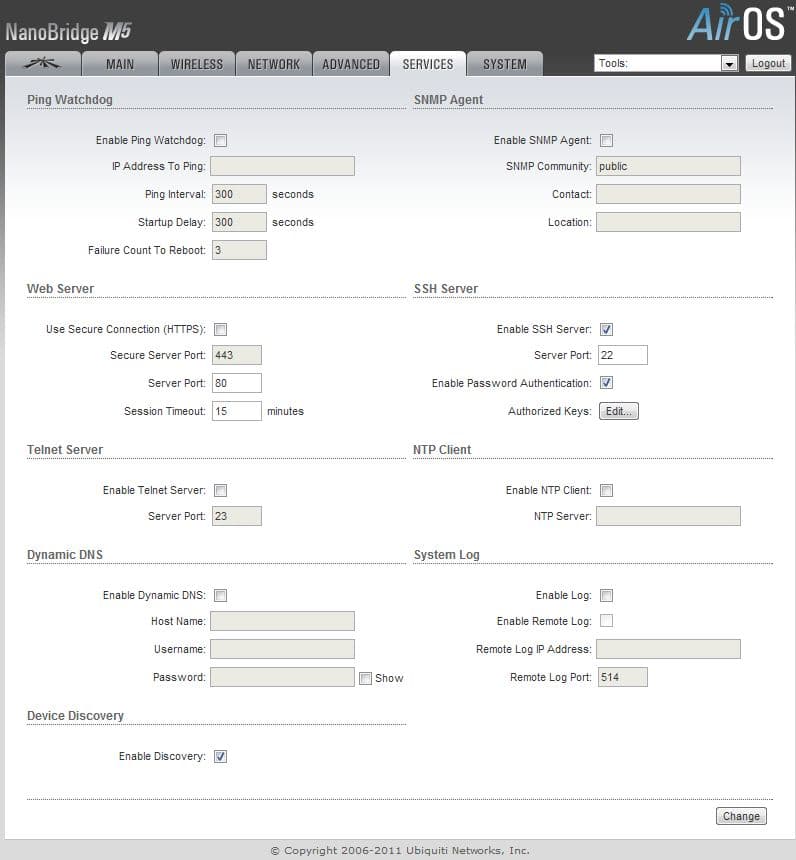Enable Telnet Server checkbox
Image resolution: width=796 pixels, height=860 pixels.
pyautogui.click(x=221, y=490)
